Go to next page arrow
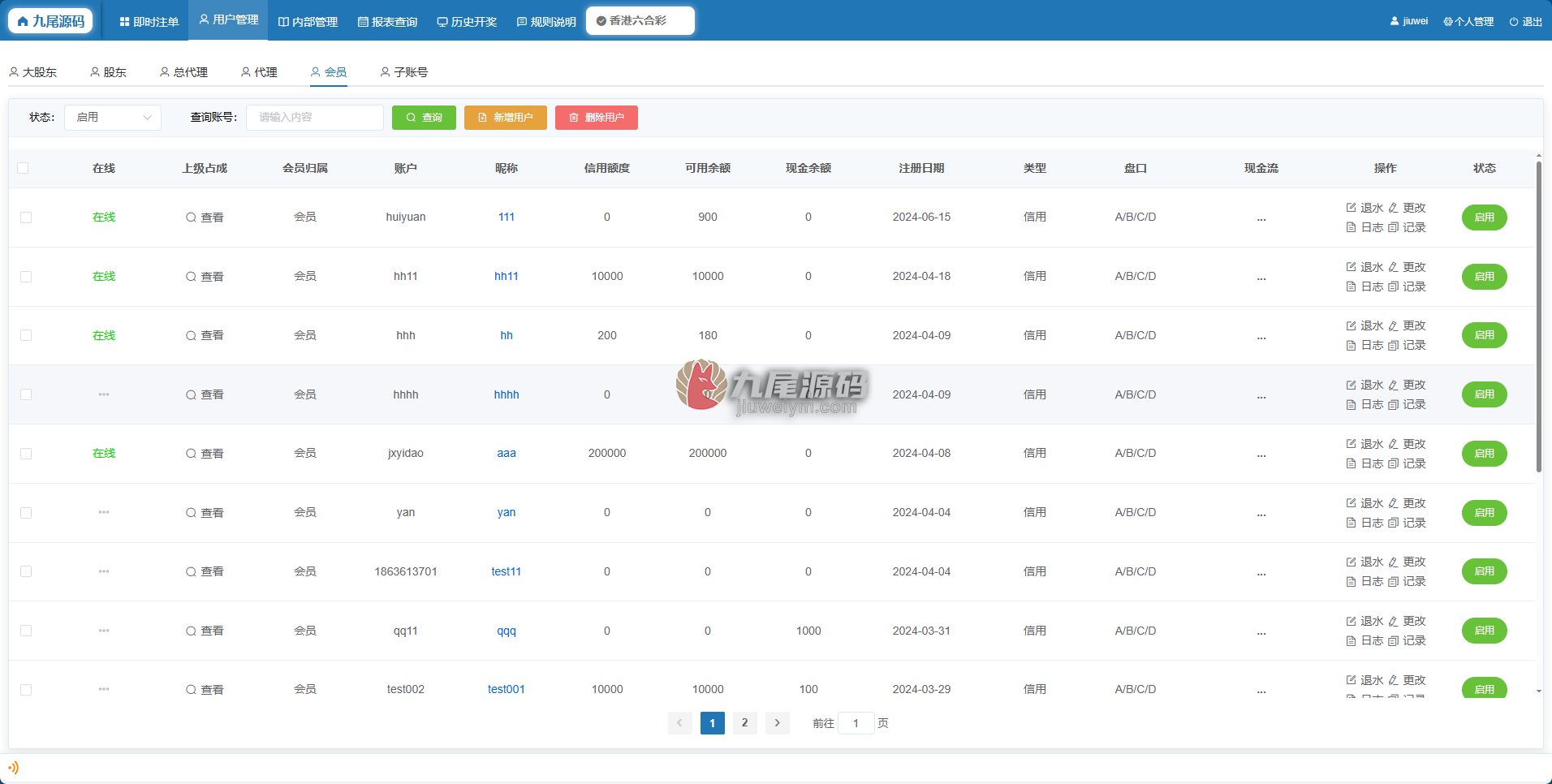Viewport: 1552px width, 784px height. (777, 723)
